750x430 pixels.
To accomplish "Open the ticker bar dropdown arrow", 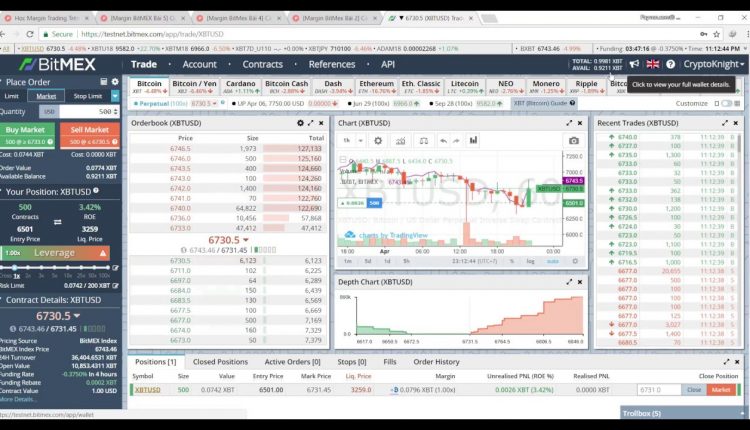I will (x=745, y=48).
